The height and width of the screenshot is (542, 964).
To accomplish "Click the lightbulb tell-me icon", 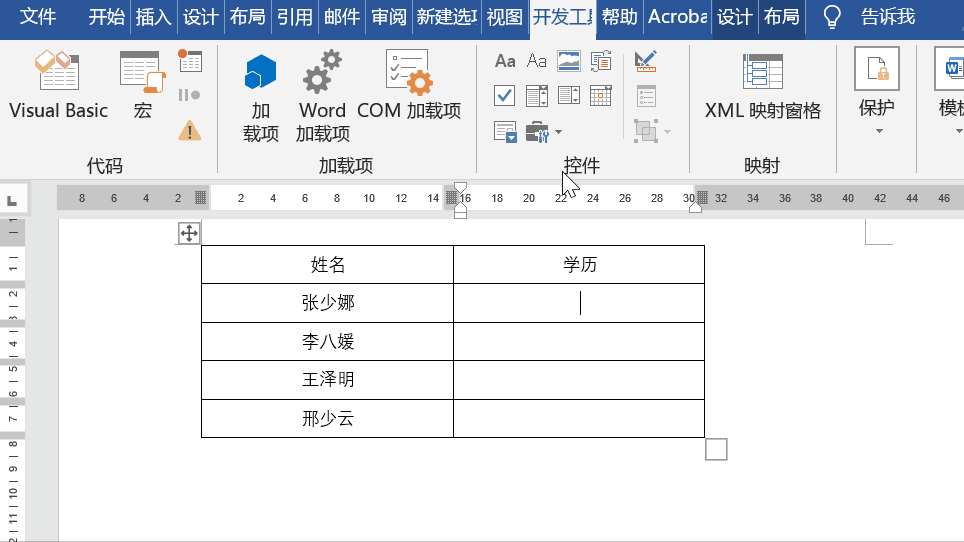I will (832, 17).
